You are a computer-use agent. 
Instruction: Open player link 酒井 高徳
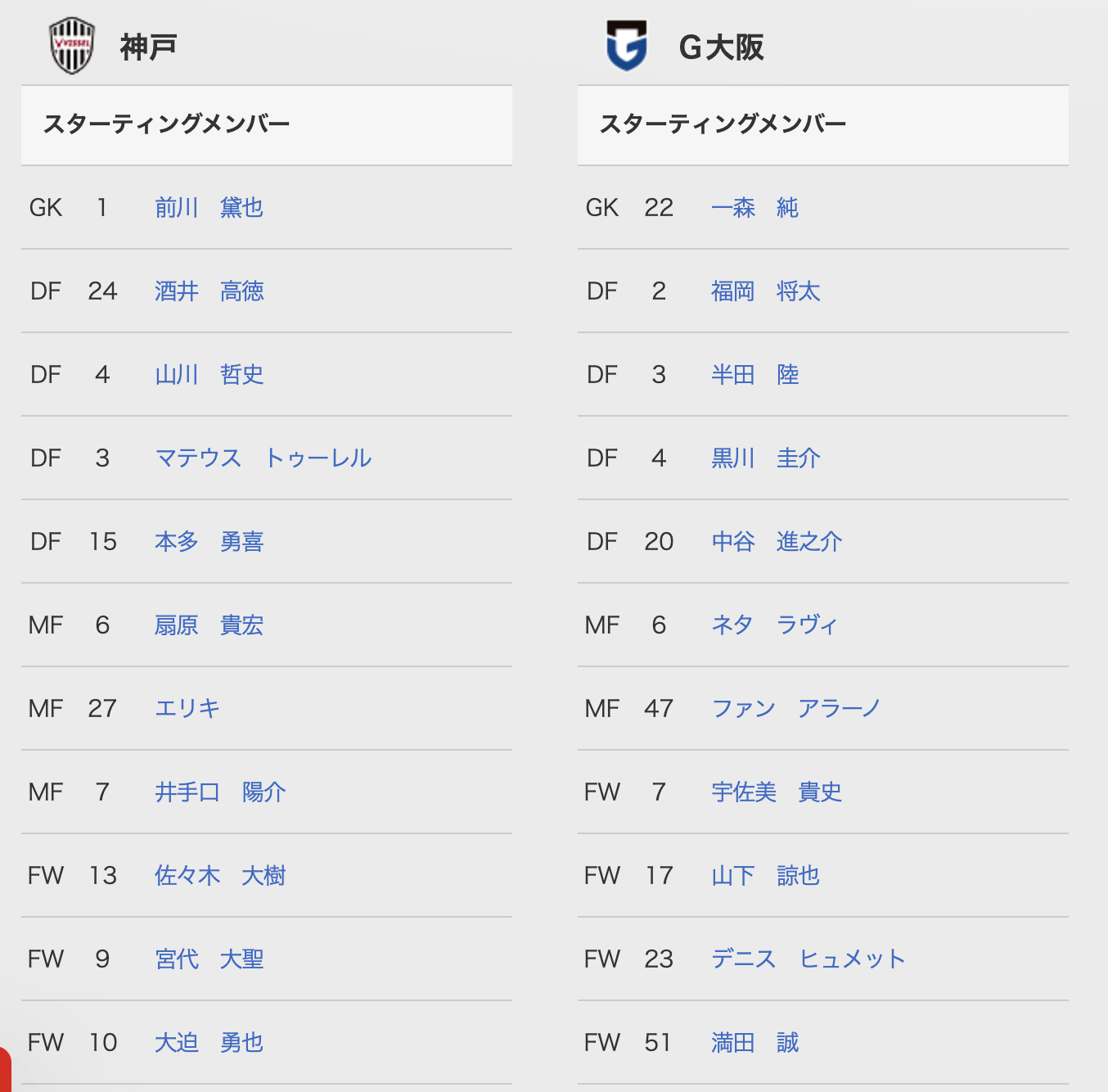tap(209, 291)
